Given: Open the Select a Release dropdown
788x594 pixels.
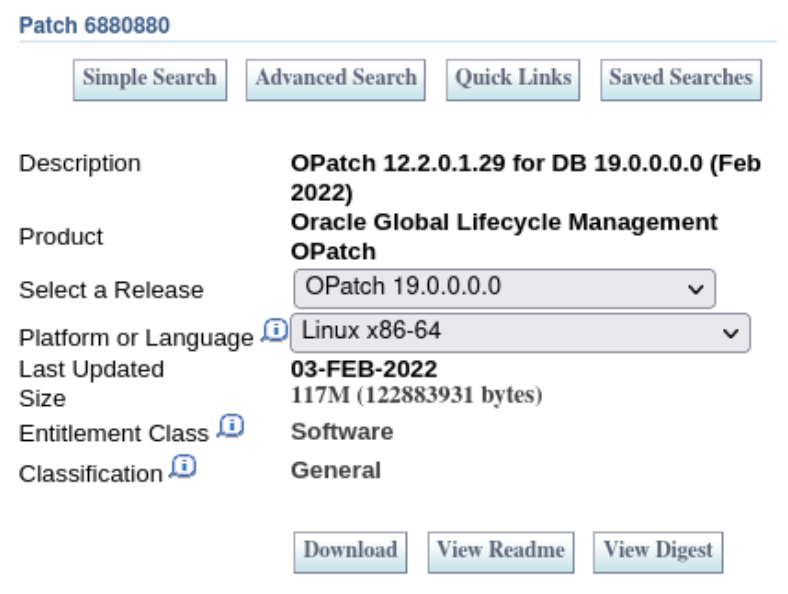Looking at the screenshot, I should pyautogui.click(x=505, y=288).
